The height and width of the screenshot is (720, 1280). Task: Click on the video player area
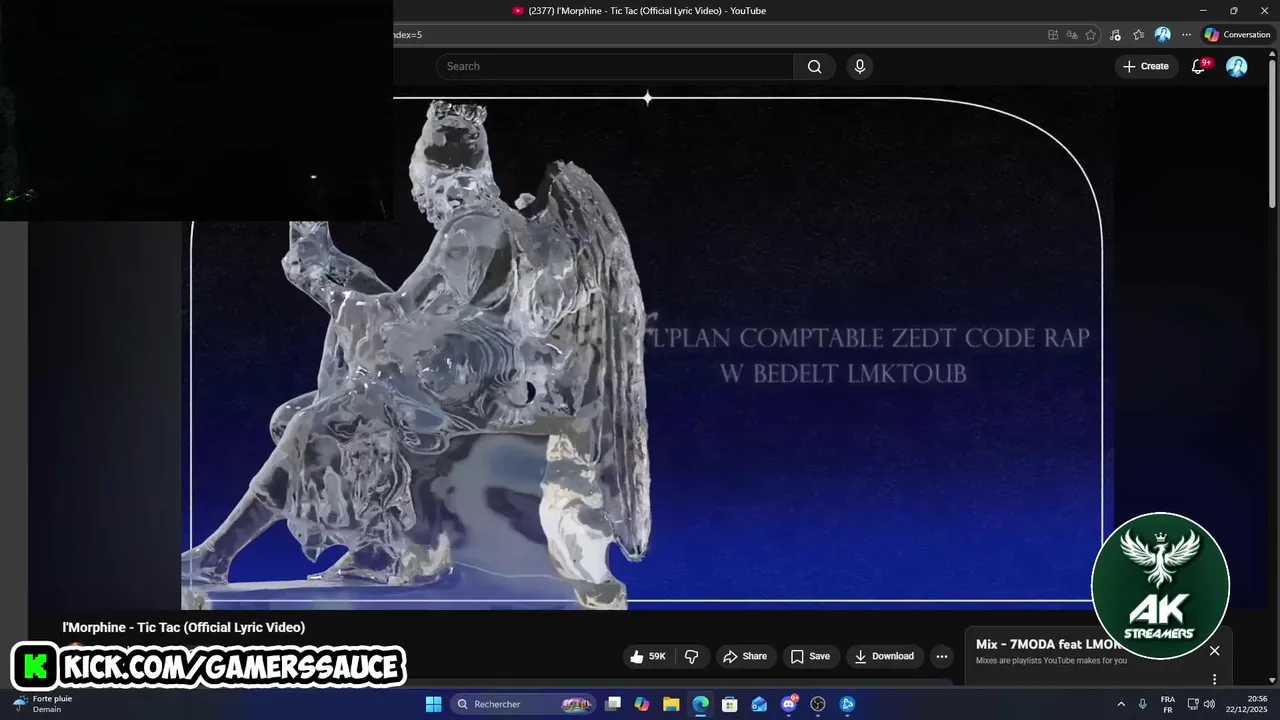pyautogui.click(x=647, y=350)
